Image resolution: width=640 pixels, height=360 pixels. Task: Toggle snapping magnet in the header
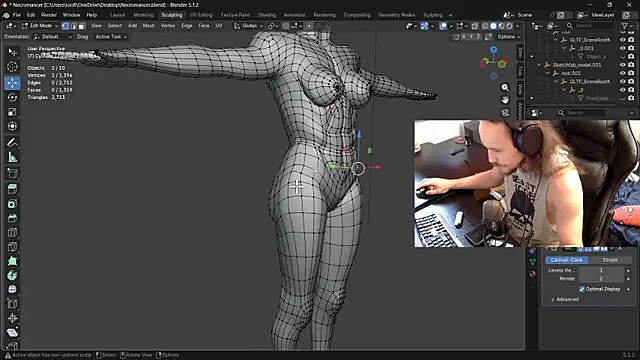(285, 26)
